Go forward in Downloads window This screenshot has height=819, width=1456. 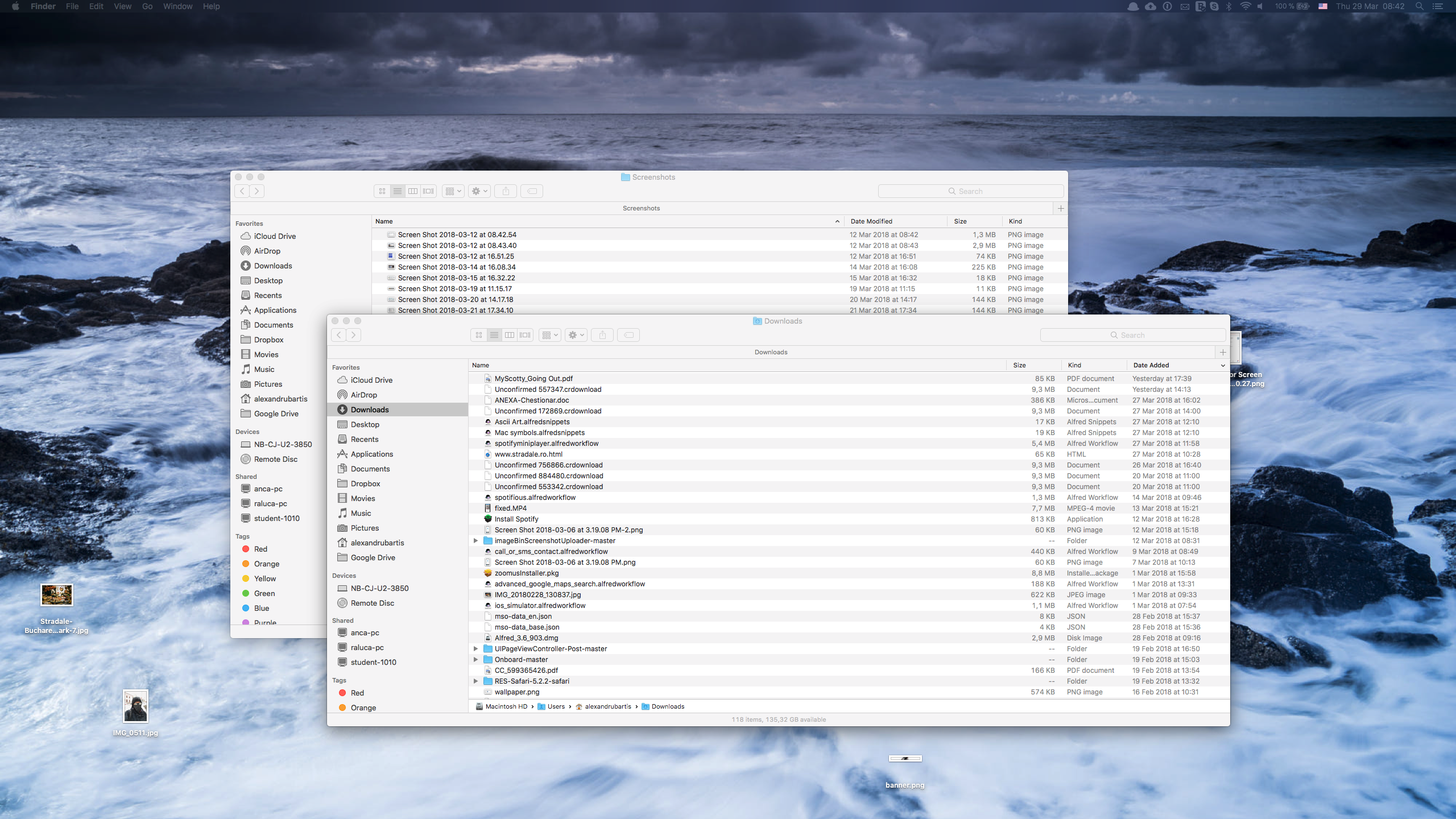[354, 335]
